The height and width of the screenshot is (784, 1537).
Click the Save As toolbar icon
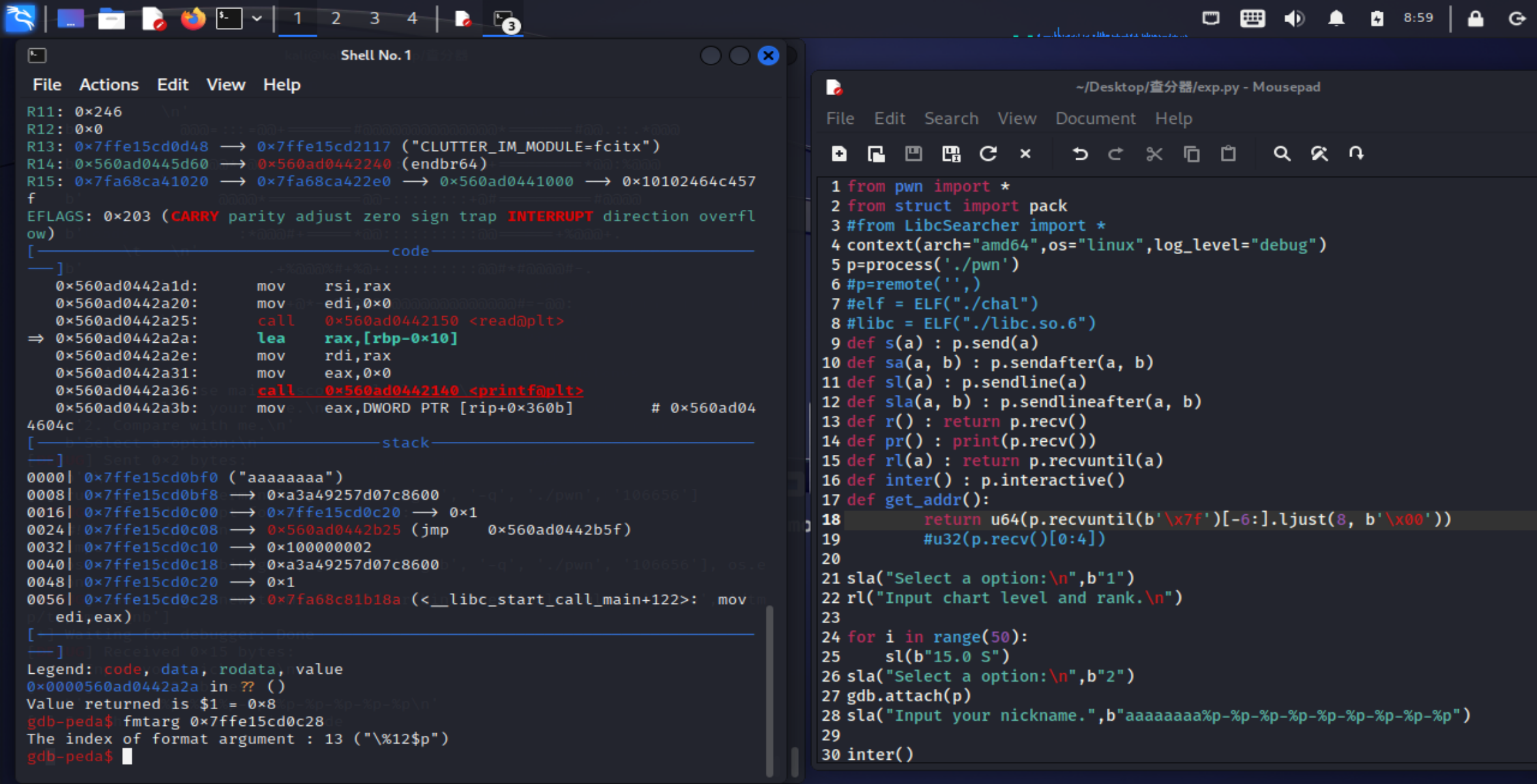(951, 154)
